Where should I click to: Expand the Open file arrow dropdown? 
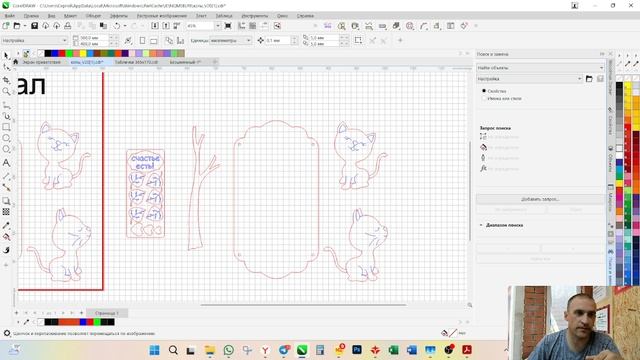pyautogui.click(x=24, y=26)
